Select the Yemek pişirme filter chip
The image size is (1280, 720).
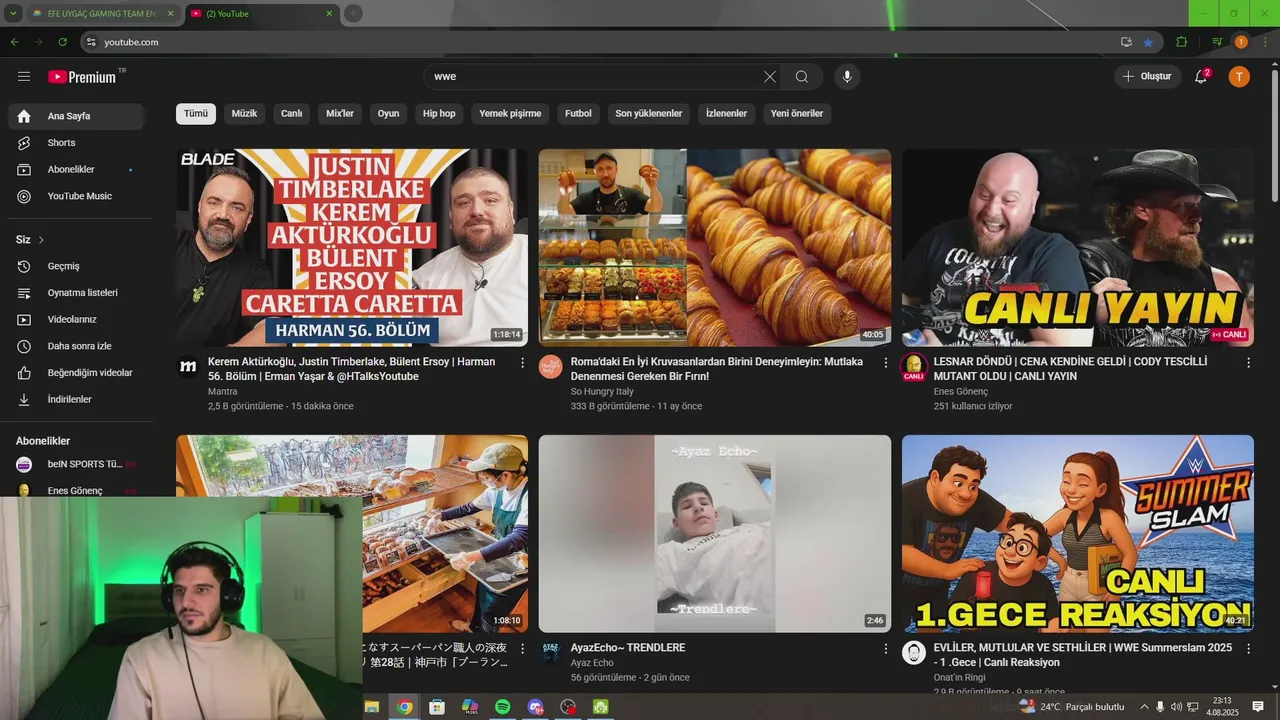[x=510, y=114]
